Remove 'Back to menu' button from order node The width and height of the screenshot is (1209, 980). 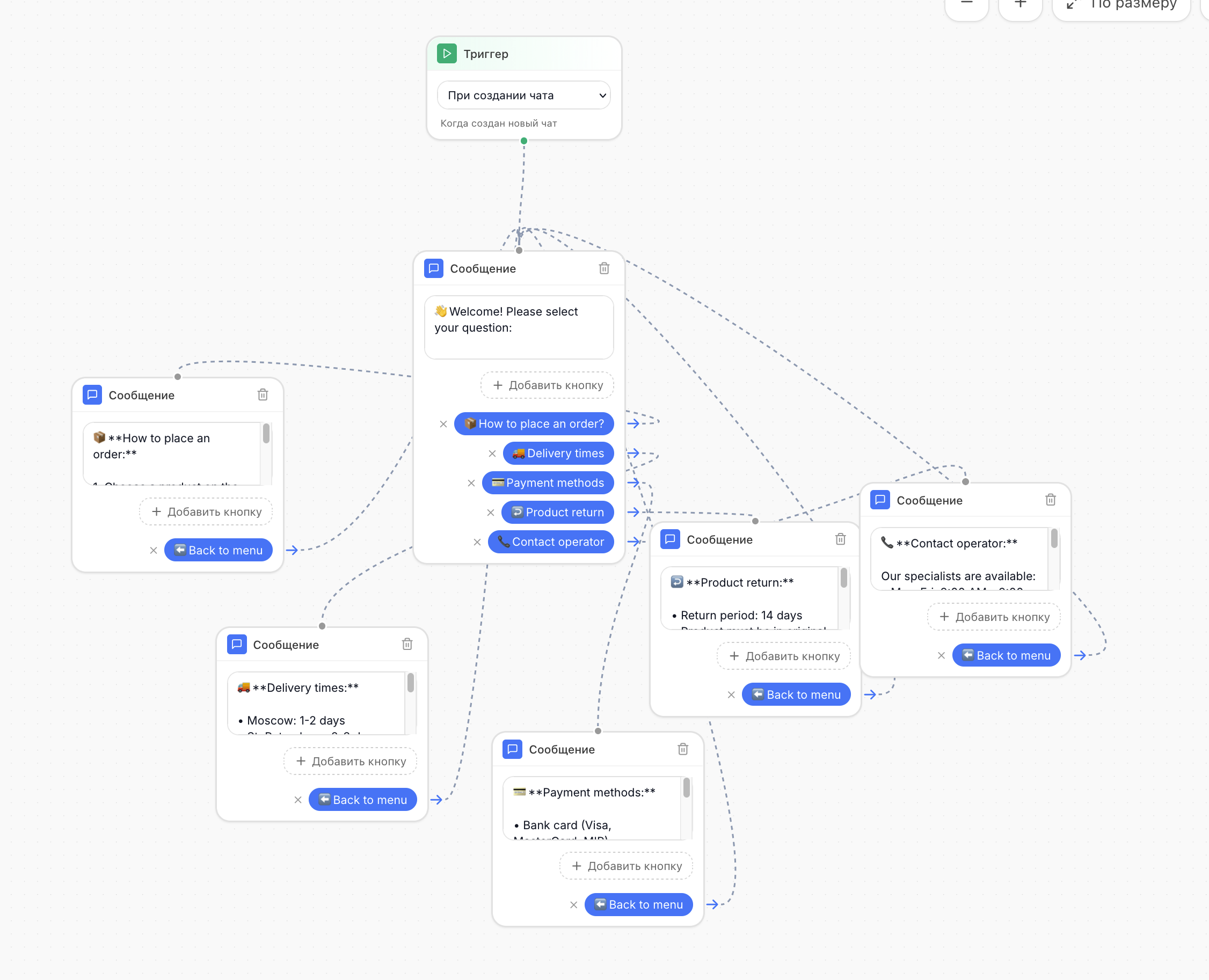tap(154, 550)
